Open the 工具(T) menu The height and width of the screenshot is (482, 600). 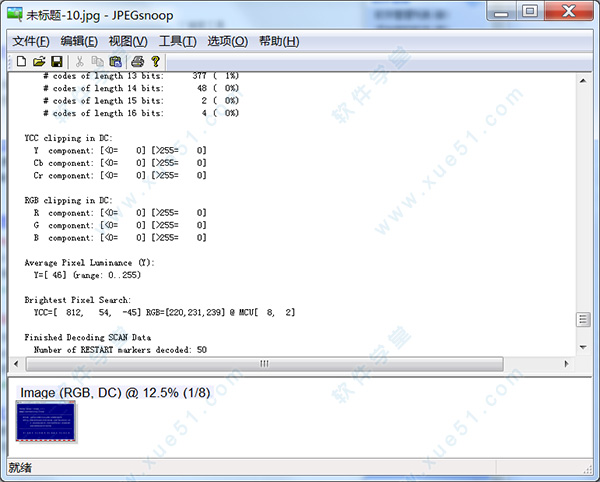178,41
